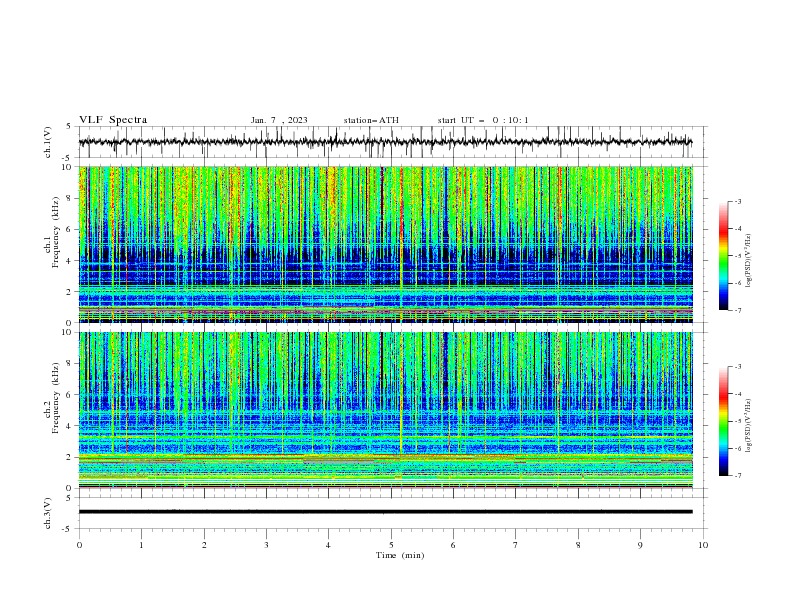Click the 'station=ATH' label

click(371, 120)
